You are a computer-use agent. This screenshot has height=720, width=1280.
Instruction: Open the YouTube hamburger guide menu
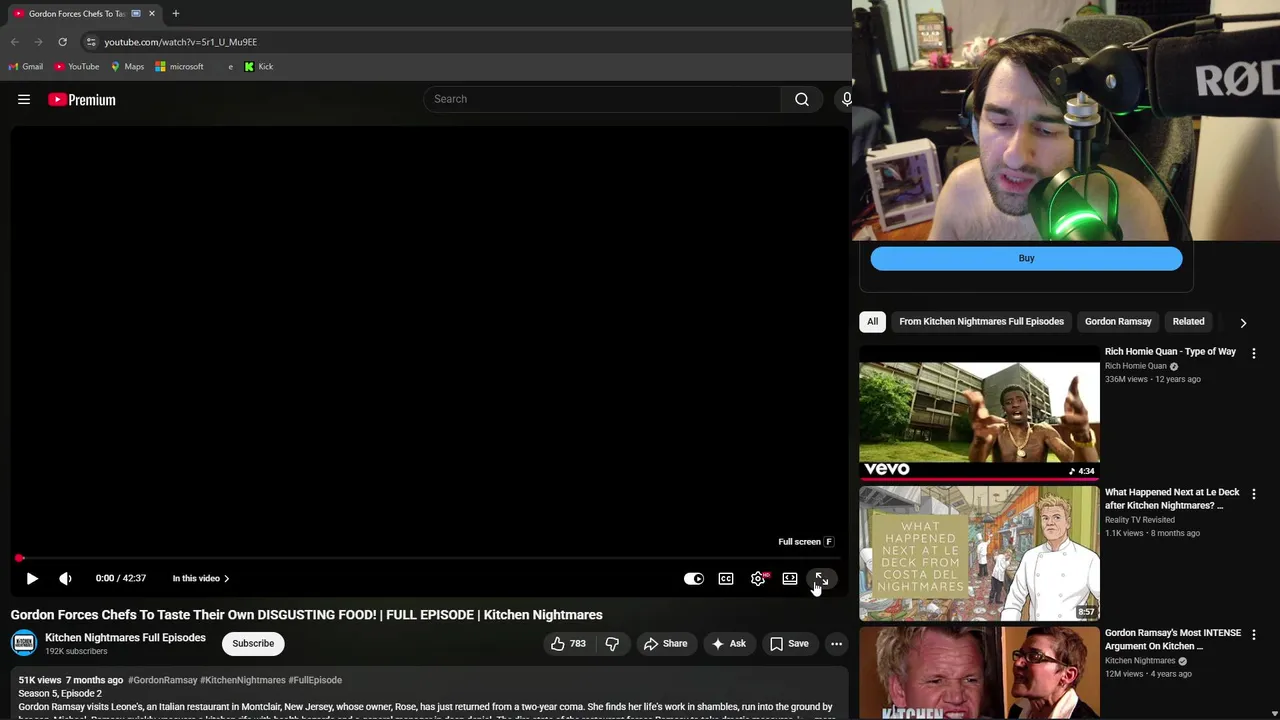[24, 99]
